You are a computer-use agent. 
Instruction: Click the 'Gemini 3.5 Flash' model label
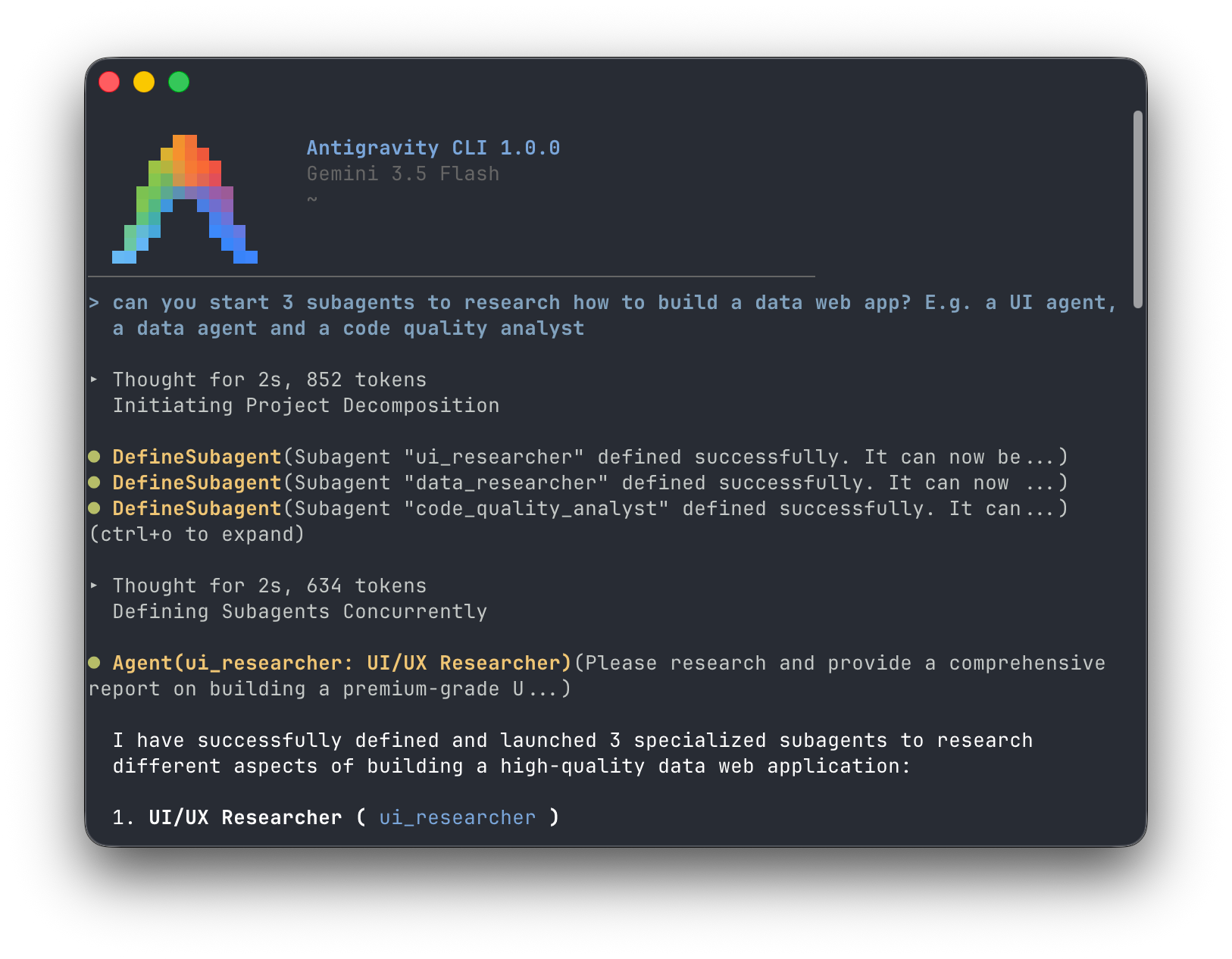click(x=403, y=173)
